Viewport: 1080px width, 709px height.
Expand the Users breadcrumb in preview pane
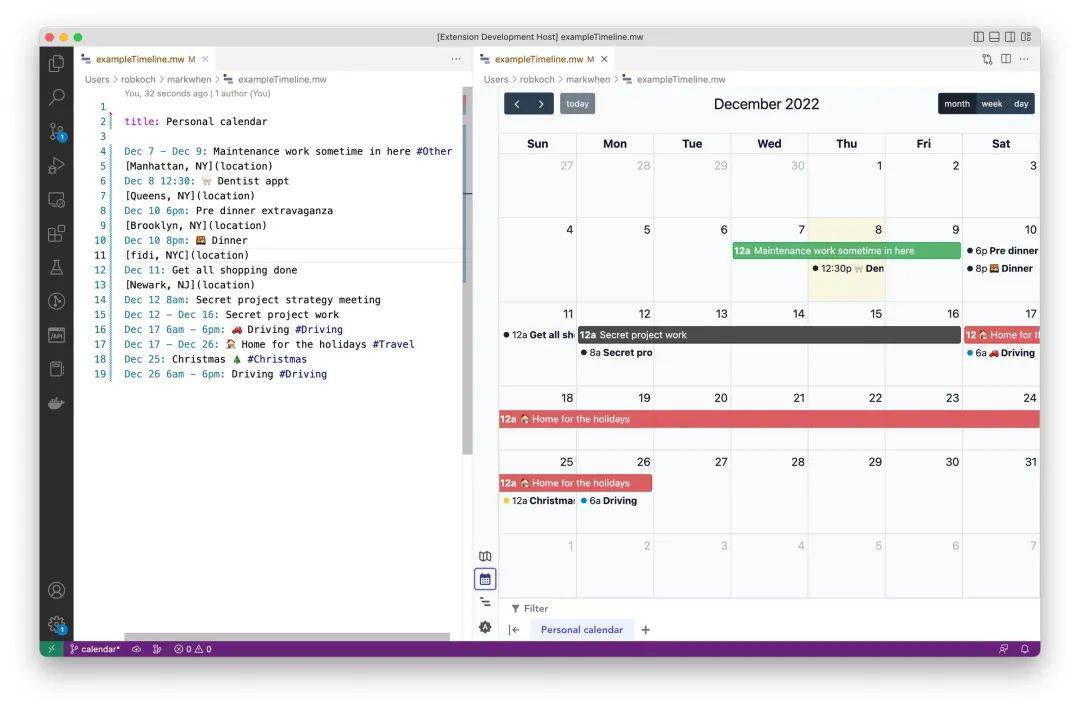(496, 79)
